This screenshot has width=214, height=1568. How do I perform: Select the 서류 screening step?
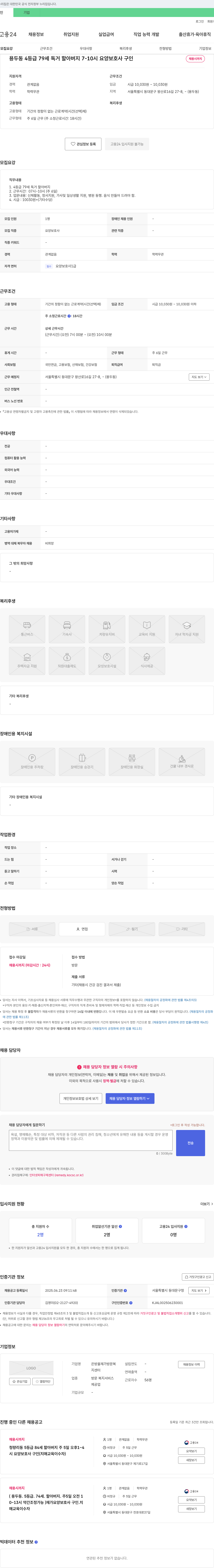[x=32, y=929]
